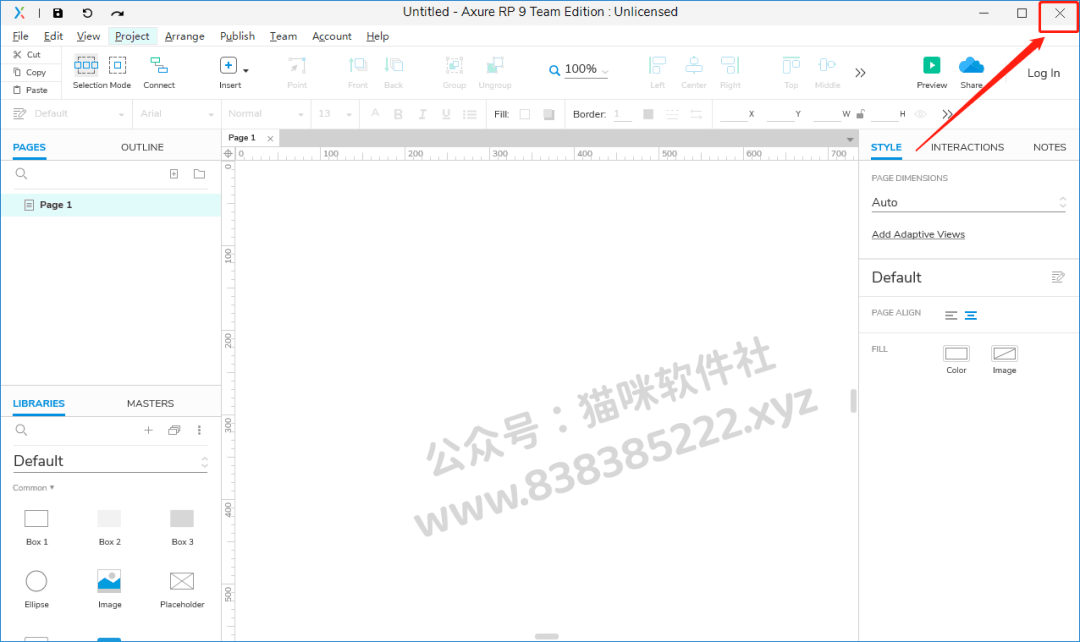Expand more main toolbar items
Image resolution: width=1080 pixels, height=642 pixels.
pos(860,72)
